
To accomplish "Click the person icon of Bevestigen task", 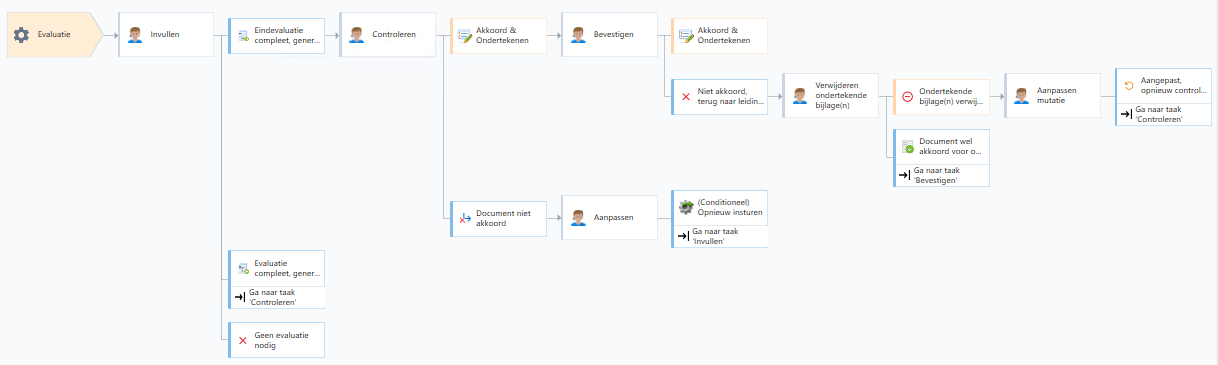I will [578, 35].
